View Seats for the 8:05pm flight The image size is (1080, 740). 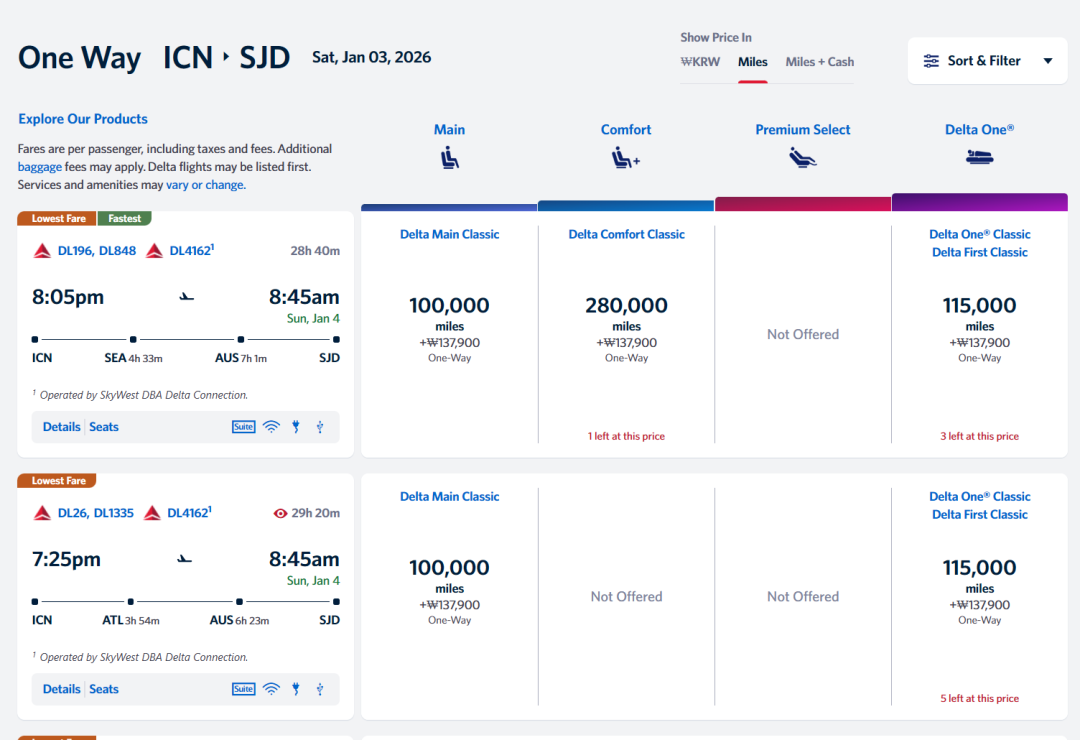(104, 427)
